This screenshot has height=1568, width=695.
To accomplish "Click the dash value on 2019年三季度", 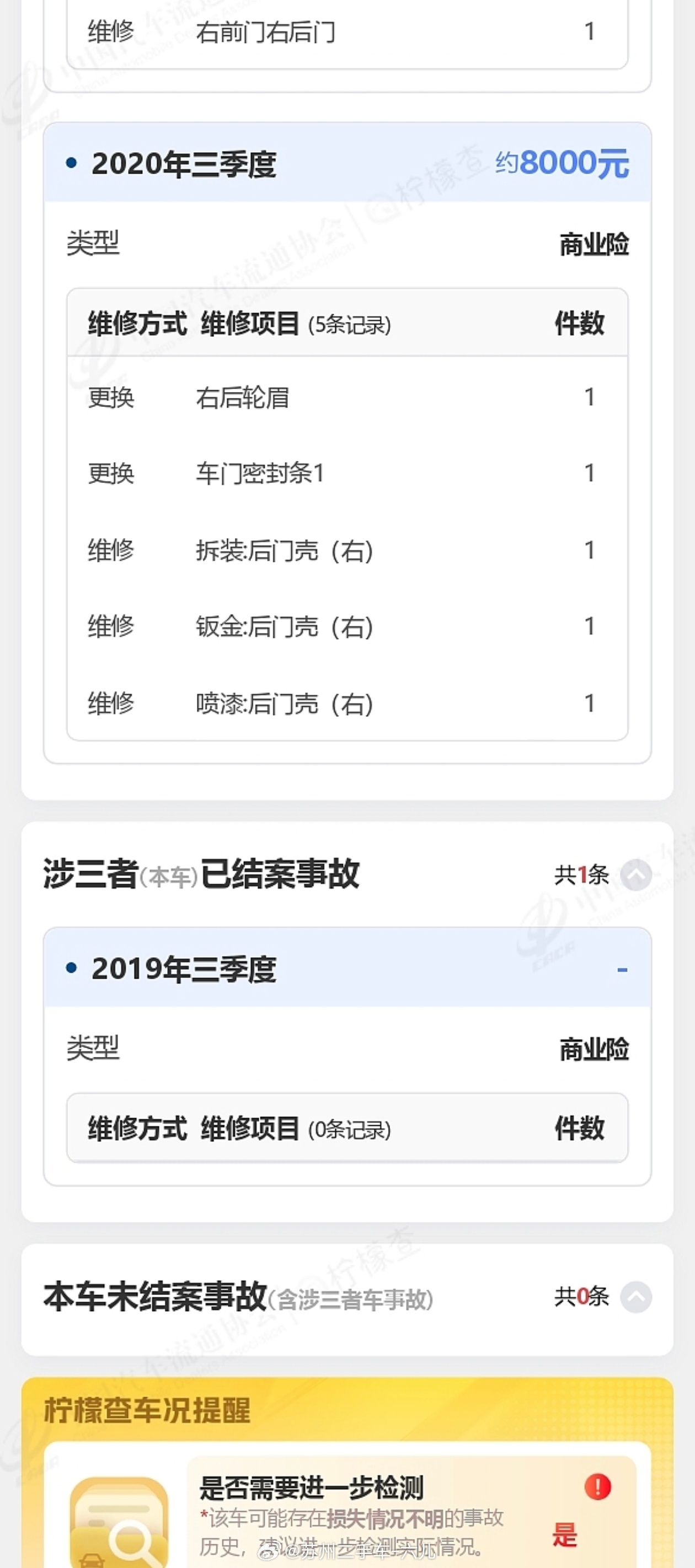I will click(x=622, y=970).
